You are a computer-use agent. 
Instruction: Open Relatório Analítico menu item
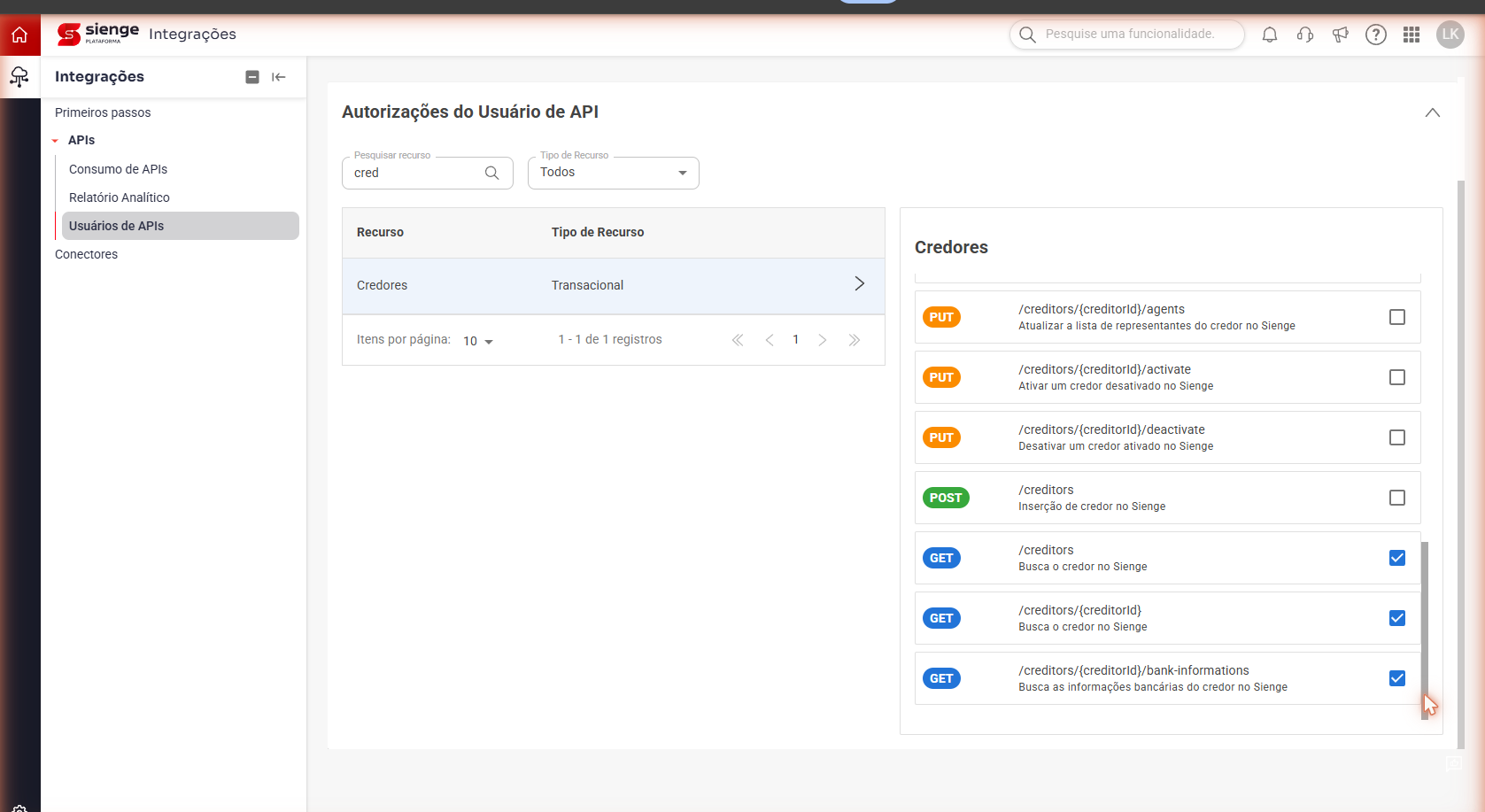point(120,197)
